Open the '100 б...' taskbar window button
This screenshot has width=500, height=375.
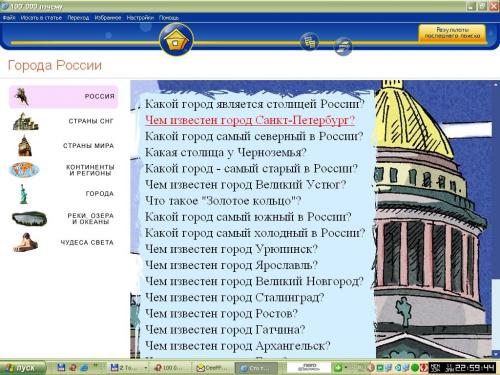pyautogui.click(x=171, y=368)
